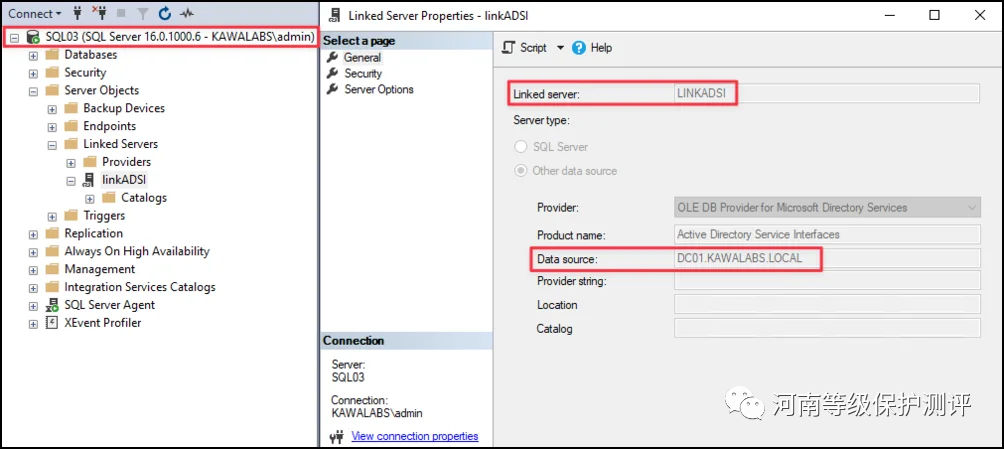This screenshot has width=1004, height=449.
Task: Select the Linked Servers folder icon
Action: tap(71, 145)
